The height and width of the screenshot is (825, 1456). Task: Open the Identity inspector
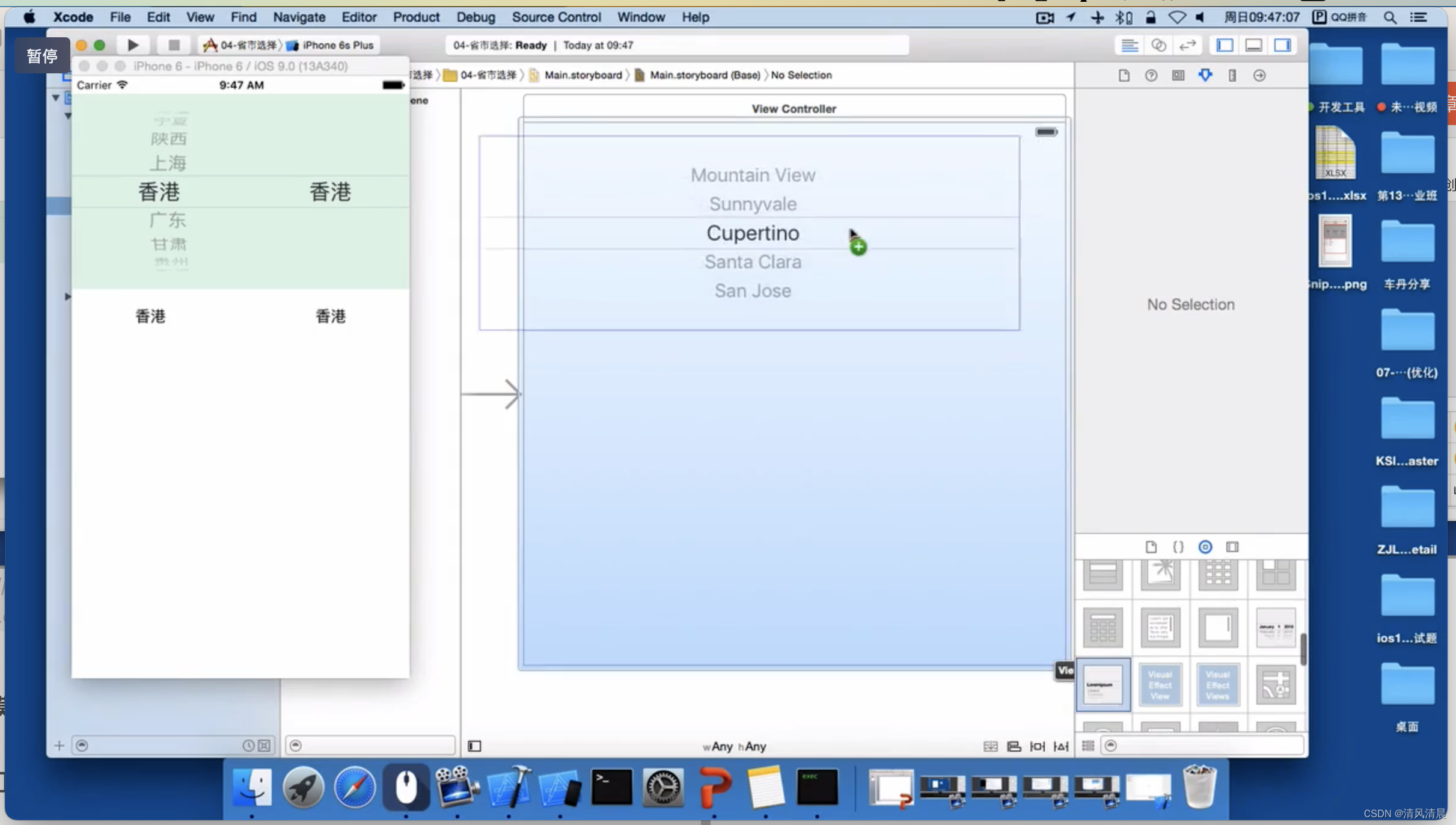coord(1178,75)
